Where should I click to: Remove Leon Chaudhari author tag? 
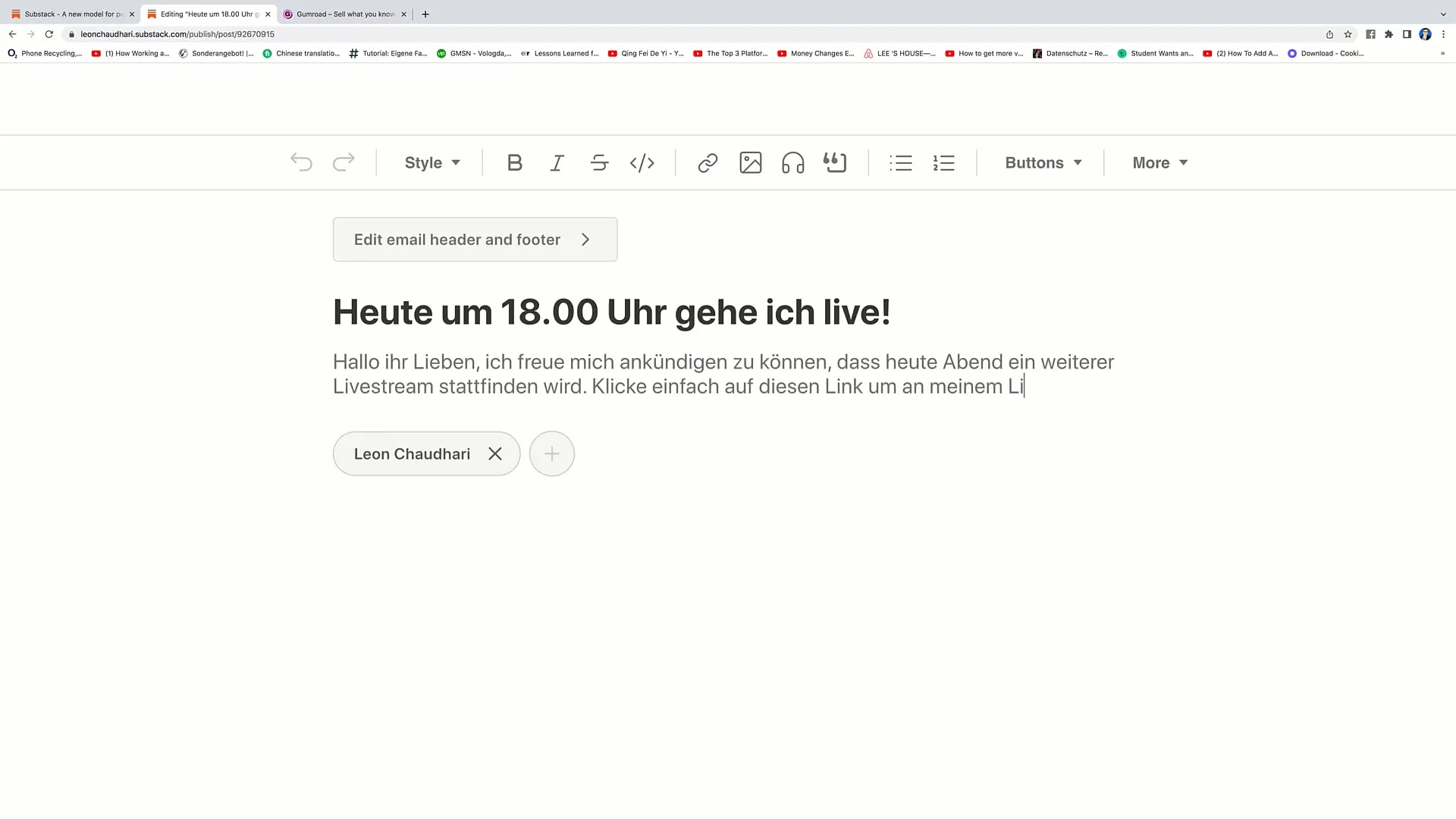497,454
